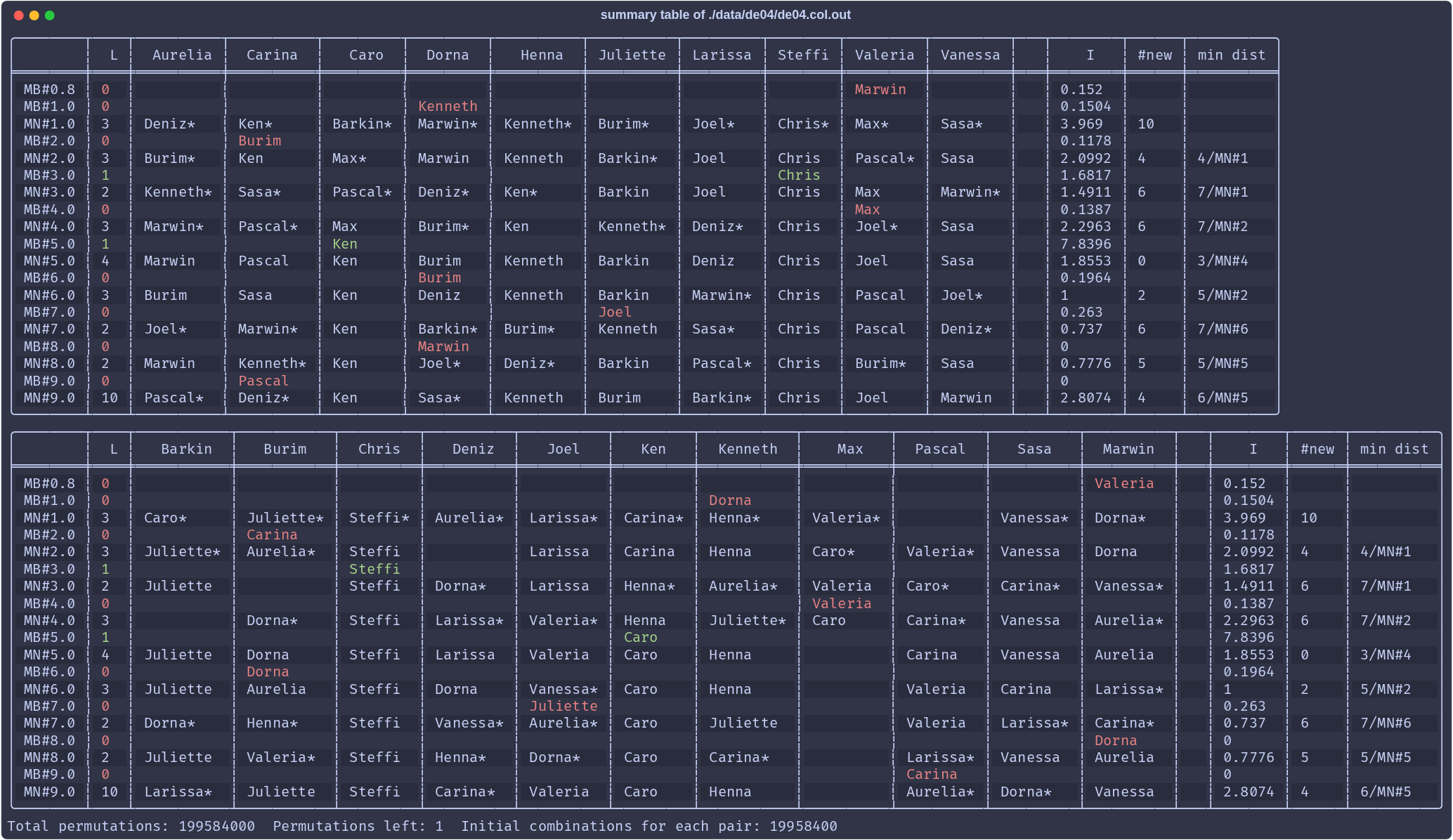
Task: Click red 'Dorna' in bottom table MB#1.0 row
Action: 730,500
